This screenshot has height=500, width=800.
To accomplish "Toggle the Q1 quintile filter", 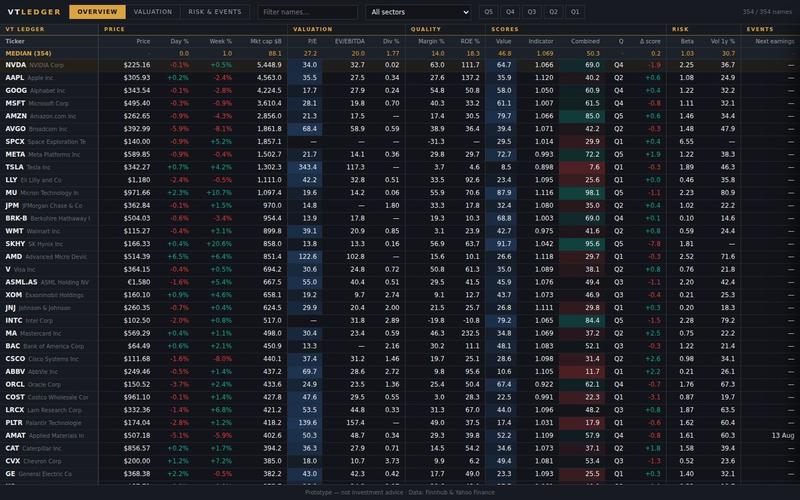I will pyautogui.click(x=575, y=12).
